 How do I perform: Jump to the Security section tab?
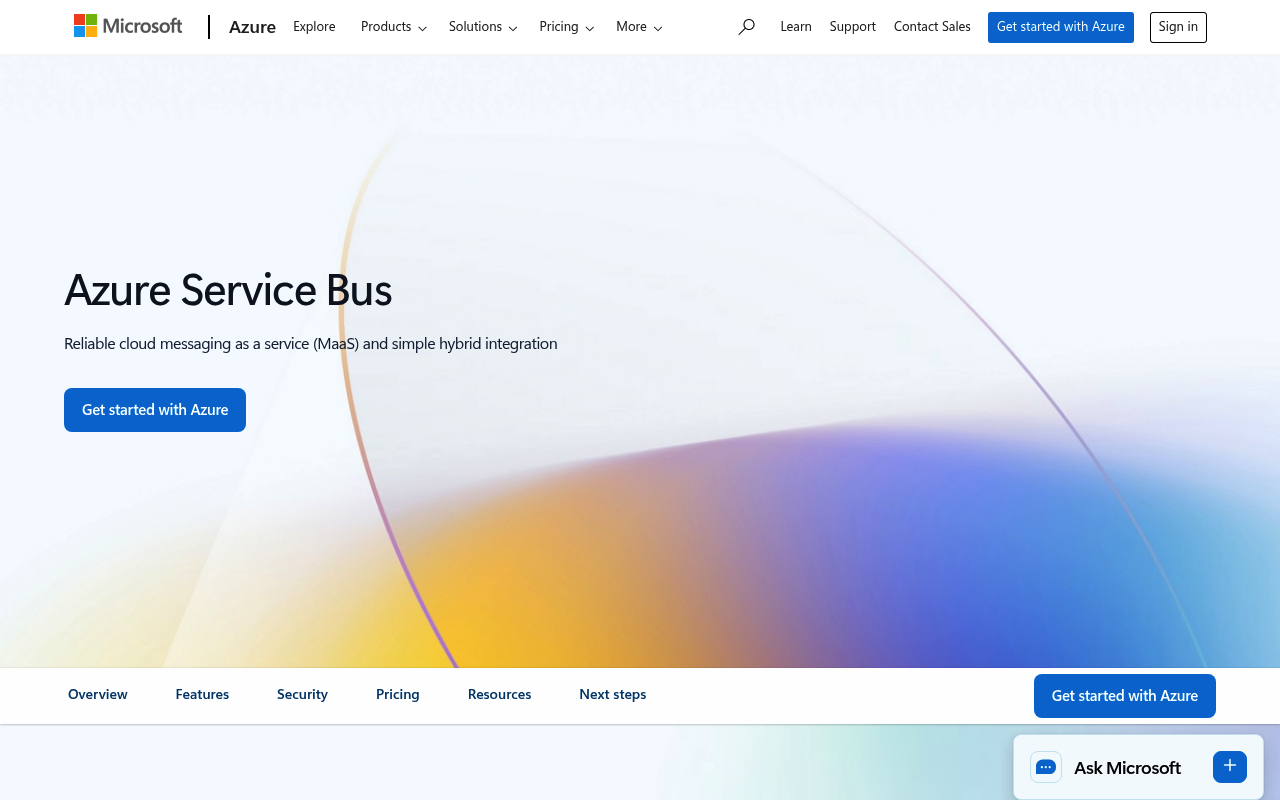coord(302,694)
